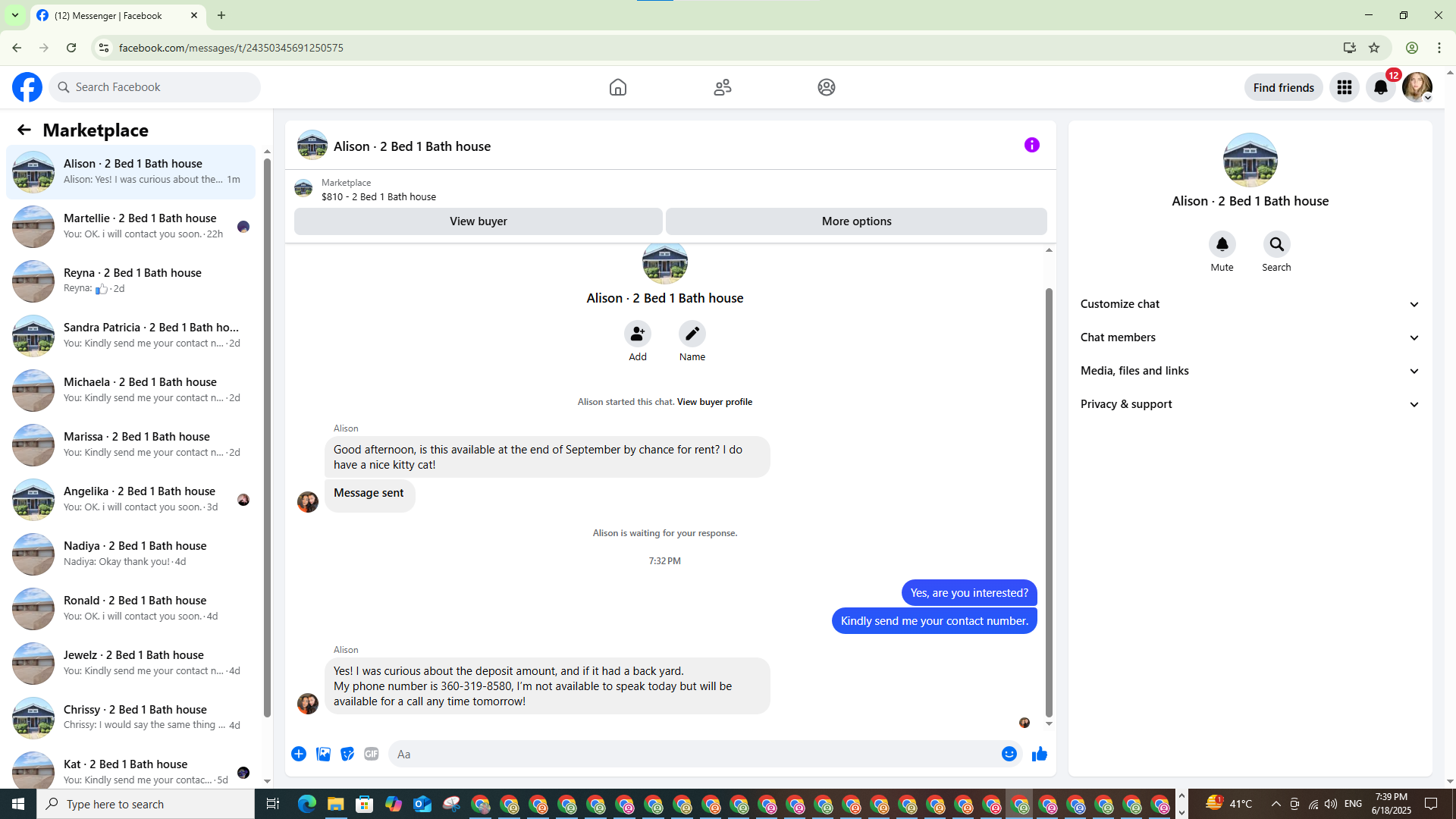
Task: Open the tab search dropdown in Chrome
Action: click(15, 15)
